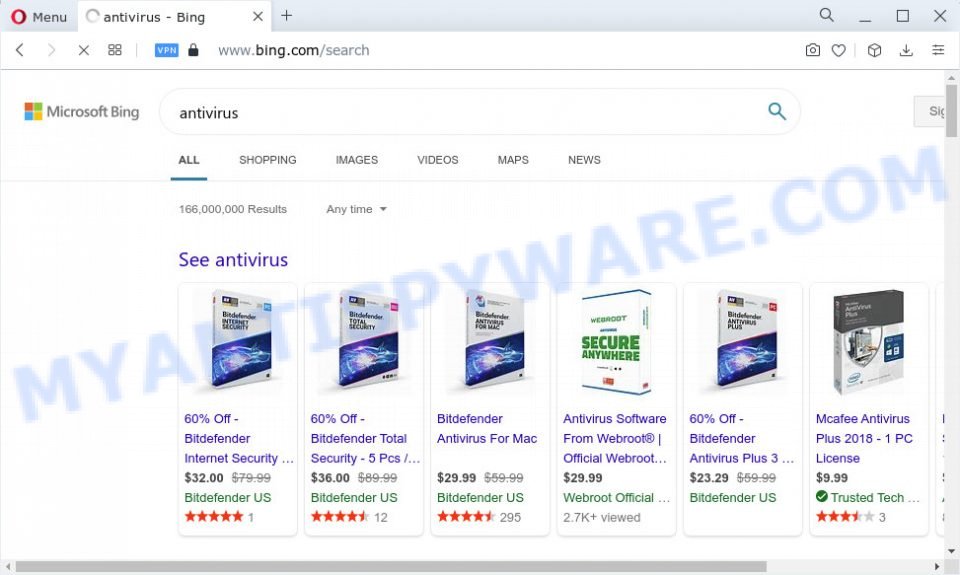
Task: Click the padlock site security icon
Action: (x=193, y=50)
